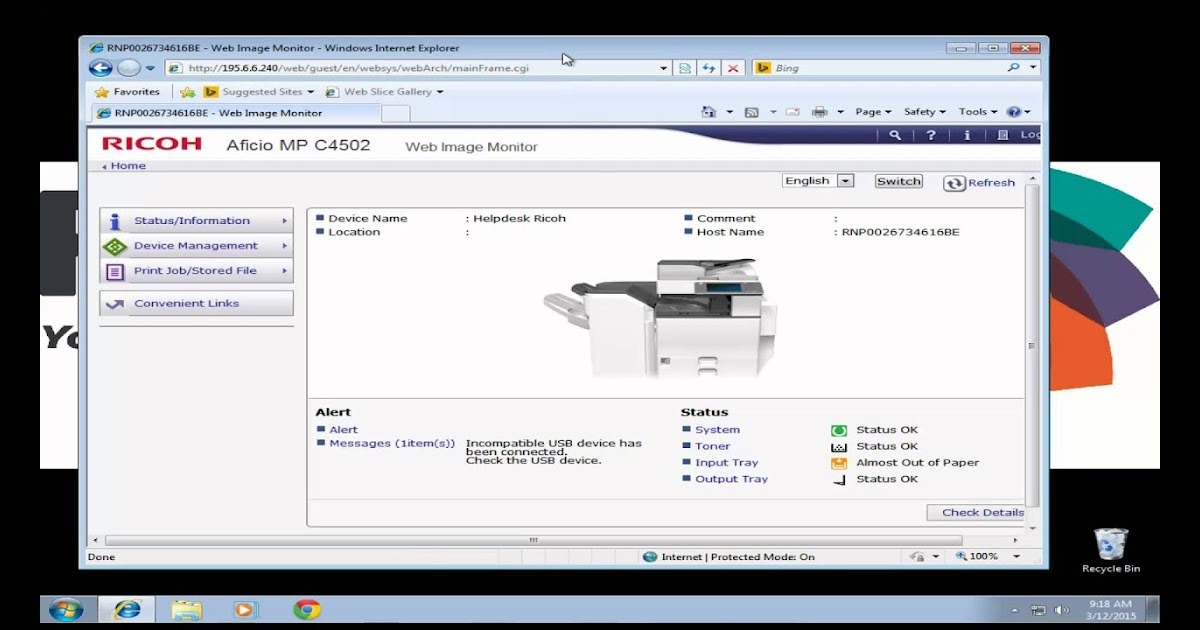1200x630 pixels.
Task: Open the Safety menu
Action: pyautogui.click(x=925, y=112)
